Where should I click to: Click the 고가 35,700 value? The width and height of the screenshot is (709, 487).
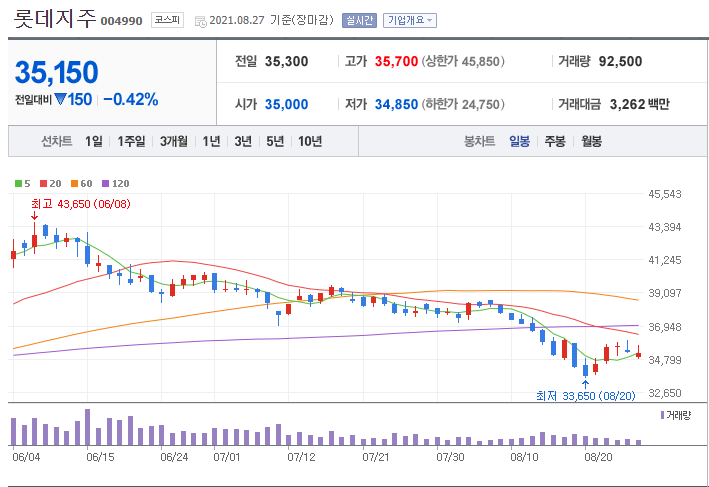[397, 61]
